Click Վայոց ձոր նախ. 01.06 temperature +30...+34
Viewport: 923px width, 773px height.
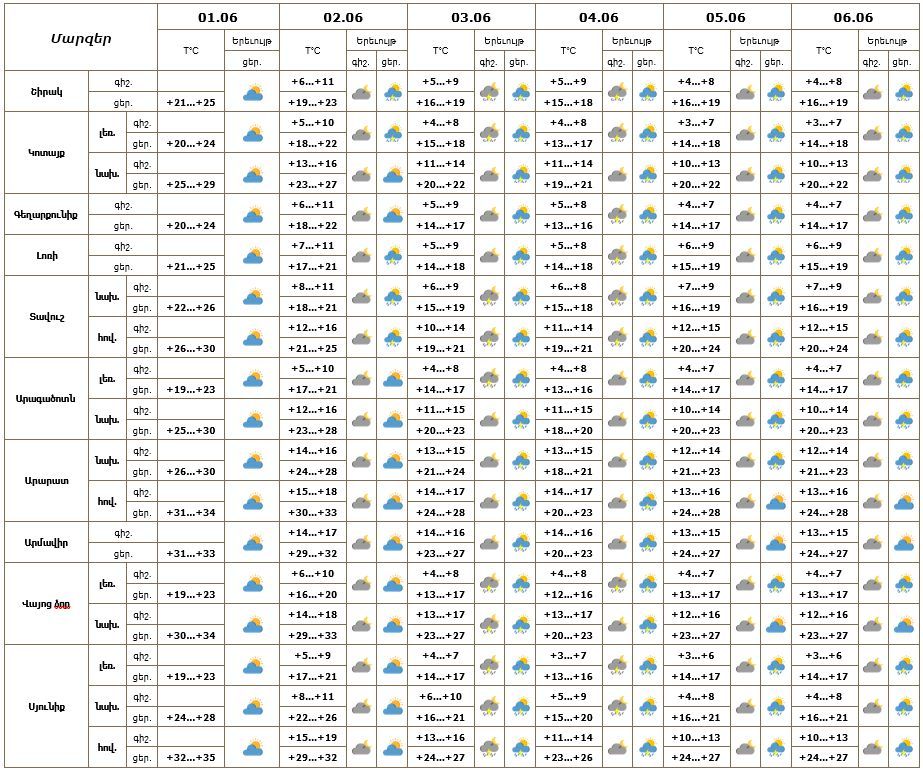pos(191,635)
